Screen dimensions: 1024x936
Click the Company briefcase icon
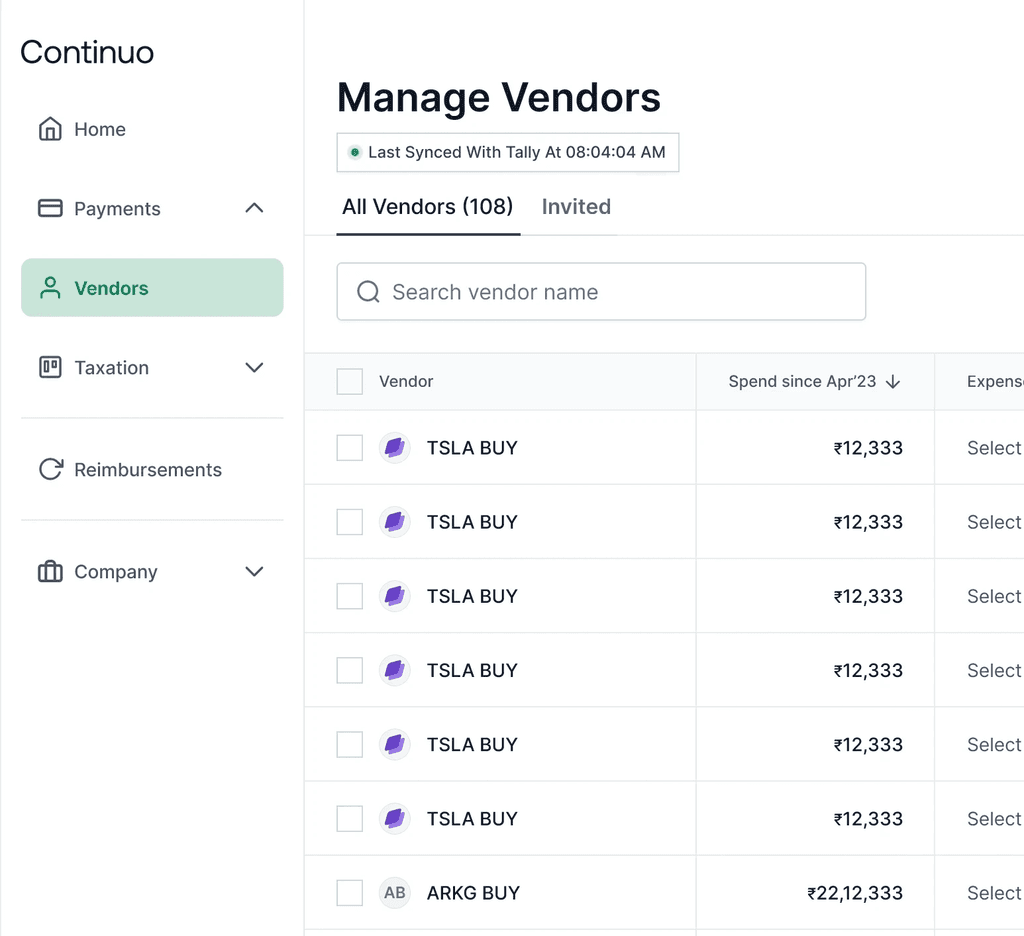click(x=49, y=571)
